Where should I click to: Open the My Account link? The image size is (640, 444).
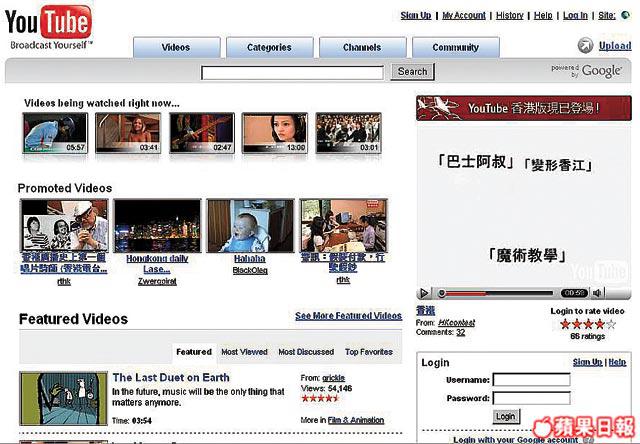(x=464, y=16)
